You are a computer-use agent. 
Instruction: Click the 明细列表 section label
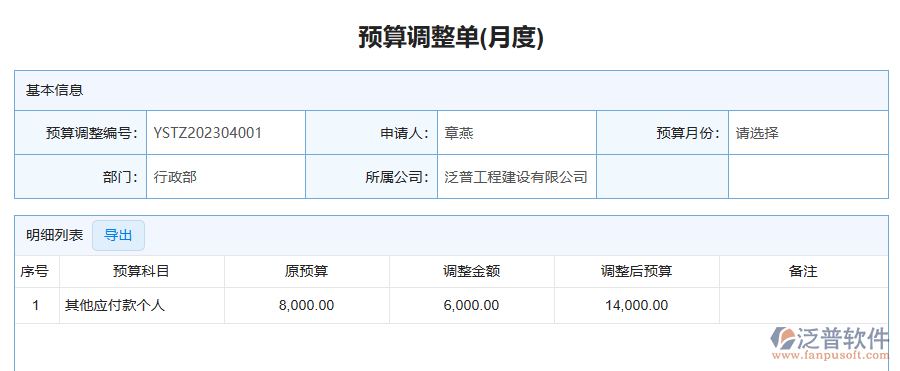click(55, 235)
